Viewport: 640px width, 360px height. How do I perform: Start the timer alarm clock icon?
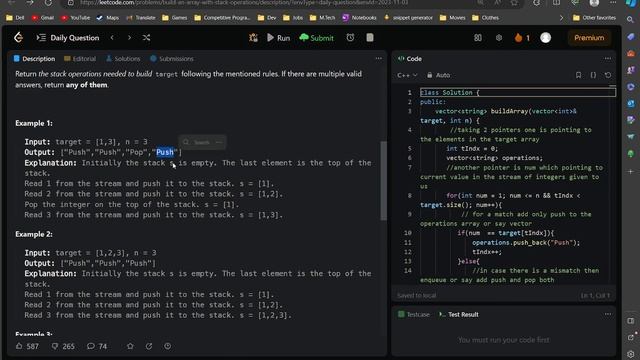[x=350, y=38]
